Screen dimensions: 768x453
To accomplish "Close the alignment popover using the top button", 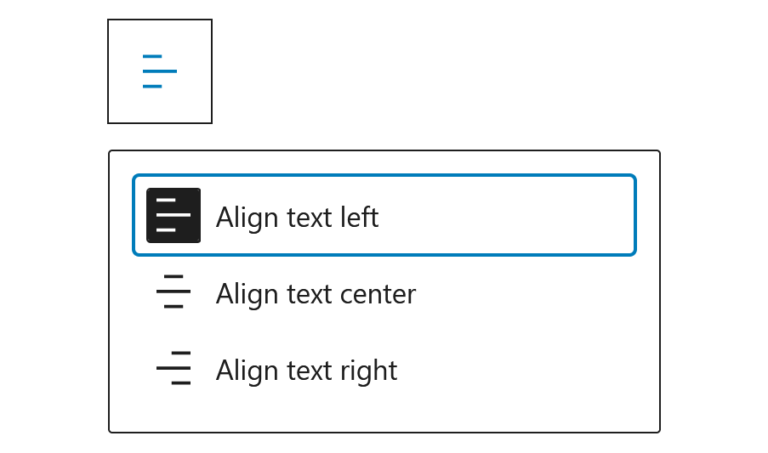I will click(x=160, y=72).
